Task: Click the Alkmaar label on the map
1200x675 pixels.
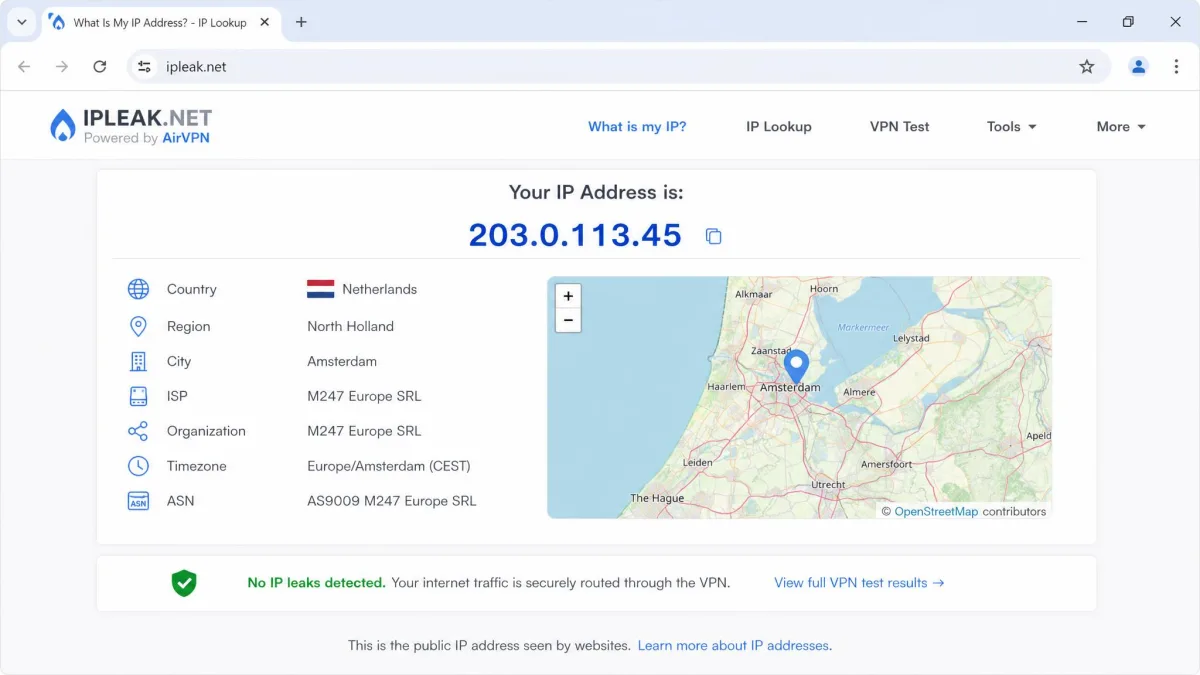Action: pyautogui.click(x=754, y=295)
